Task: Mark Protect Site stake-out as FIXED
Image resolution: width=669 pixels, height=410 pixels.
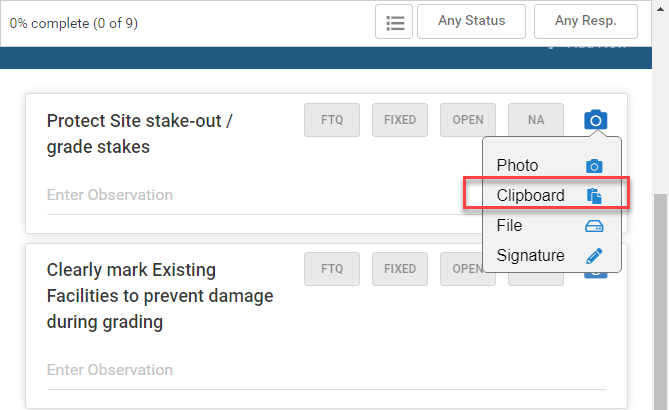Action: (400, 120)
